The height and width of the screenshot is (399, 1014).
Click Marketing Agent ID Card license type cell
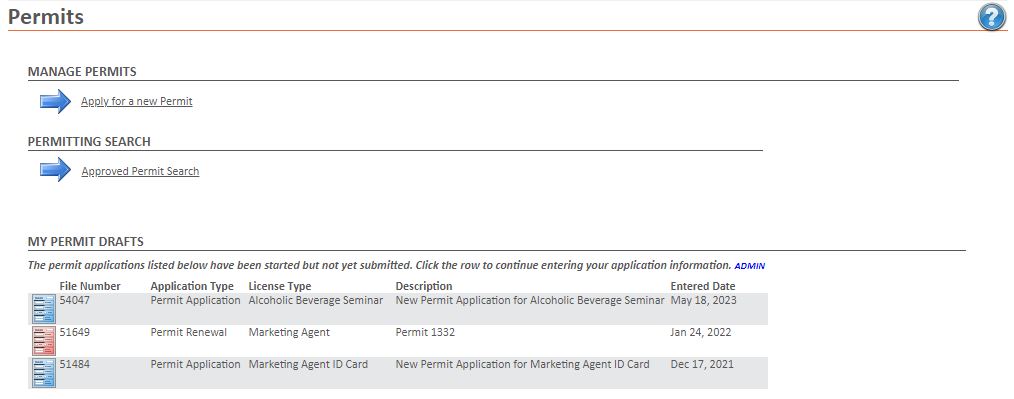coord(308,364)
